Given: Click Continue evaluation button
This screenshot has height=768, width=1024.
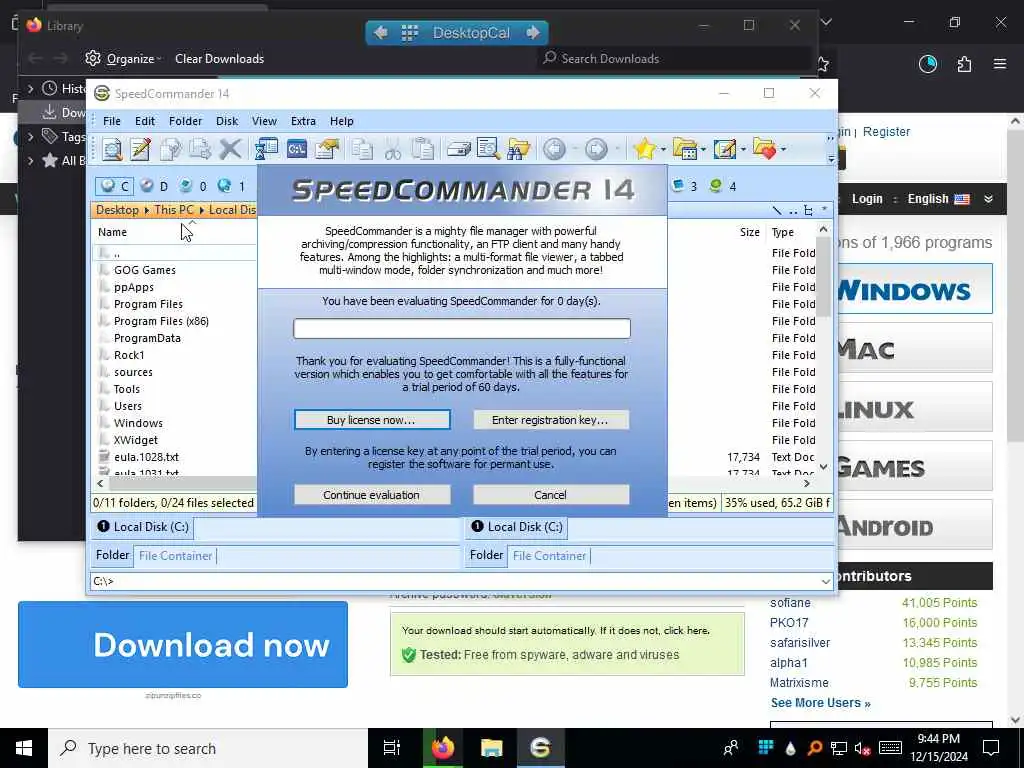Looking at the screenshot, I should [372, 495].
